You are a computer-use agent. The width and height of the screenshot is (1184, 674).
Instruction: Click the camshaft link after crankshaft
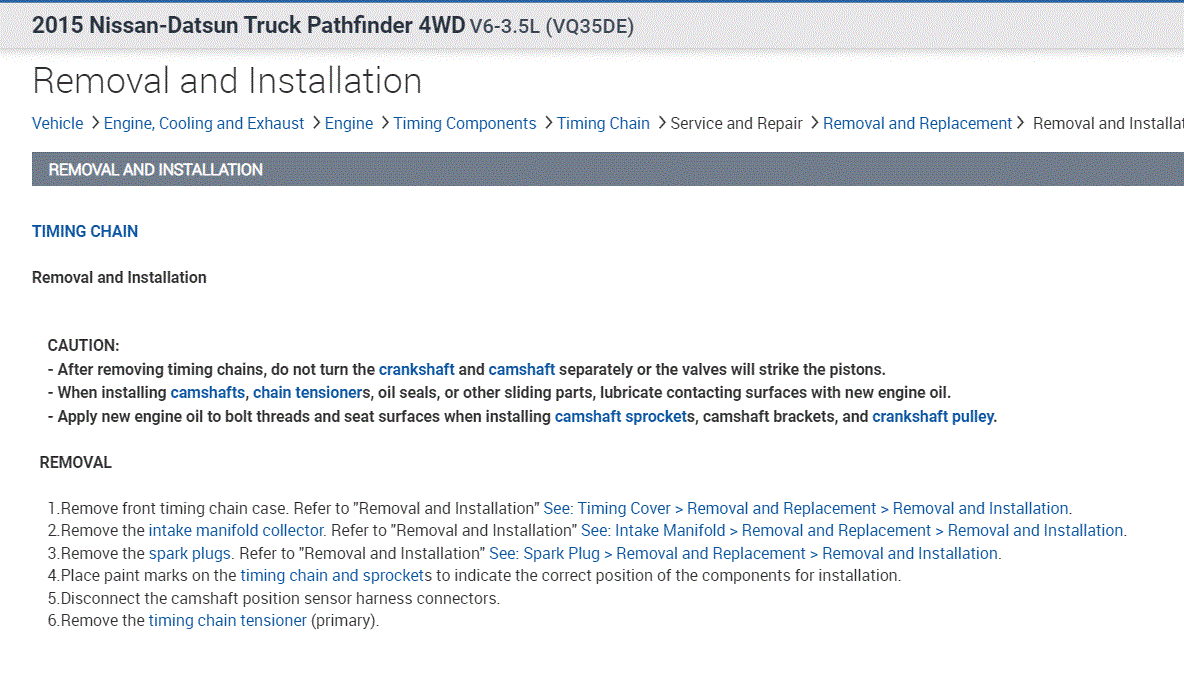tap(521, 369)
